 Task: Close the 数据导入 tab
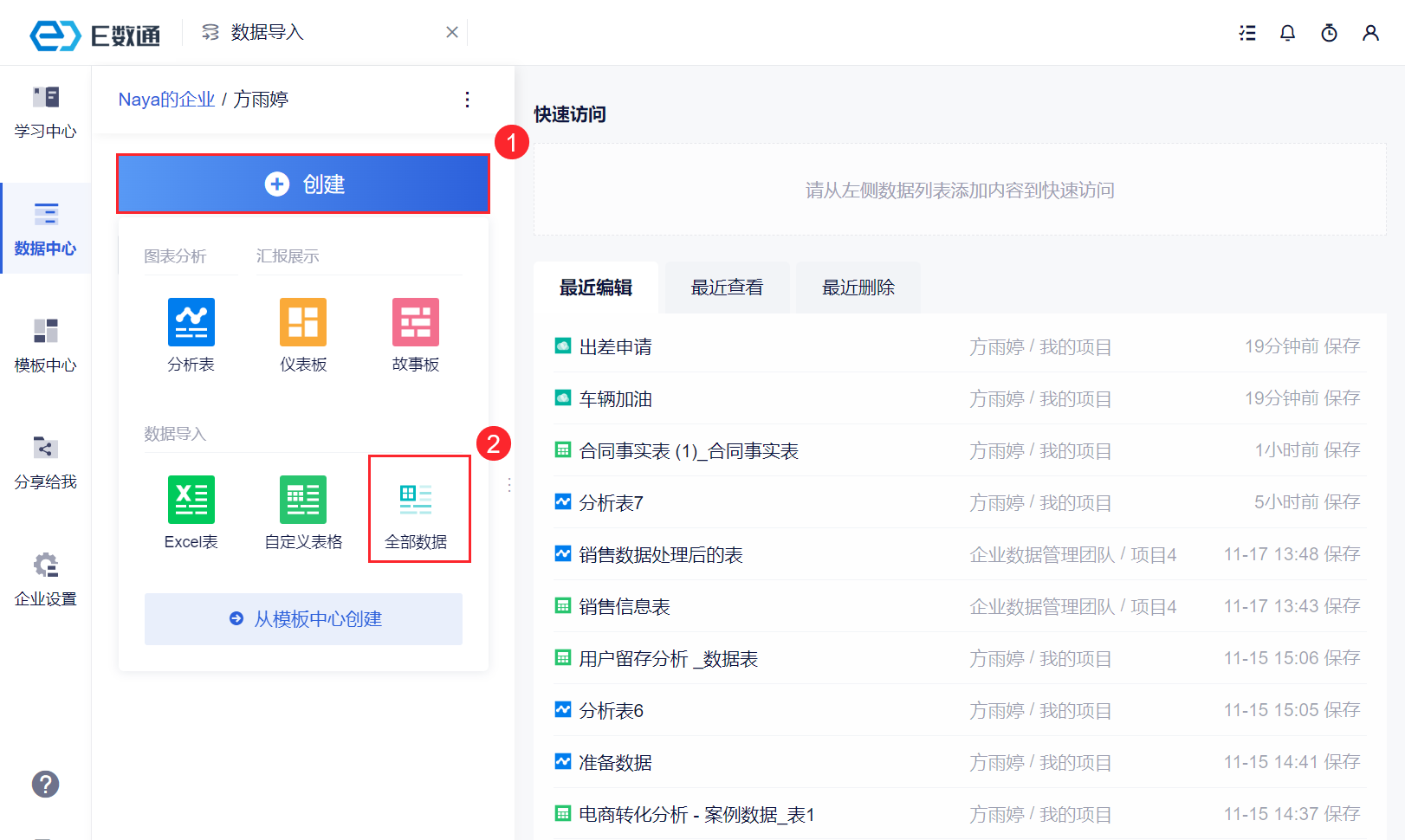(452, 32)
